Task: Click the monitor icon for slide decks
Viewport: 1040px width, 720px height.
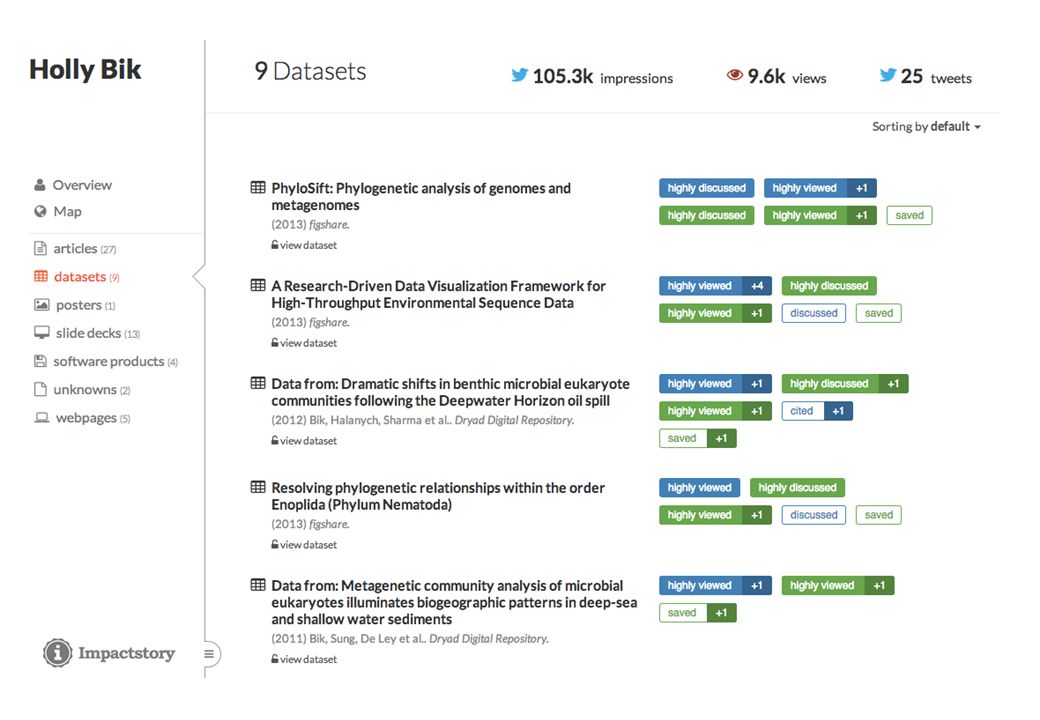Action: pos(42,333)
